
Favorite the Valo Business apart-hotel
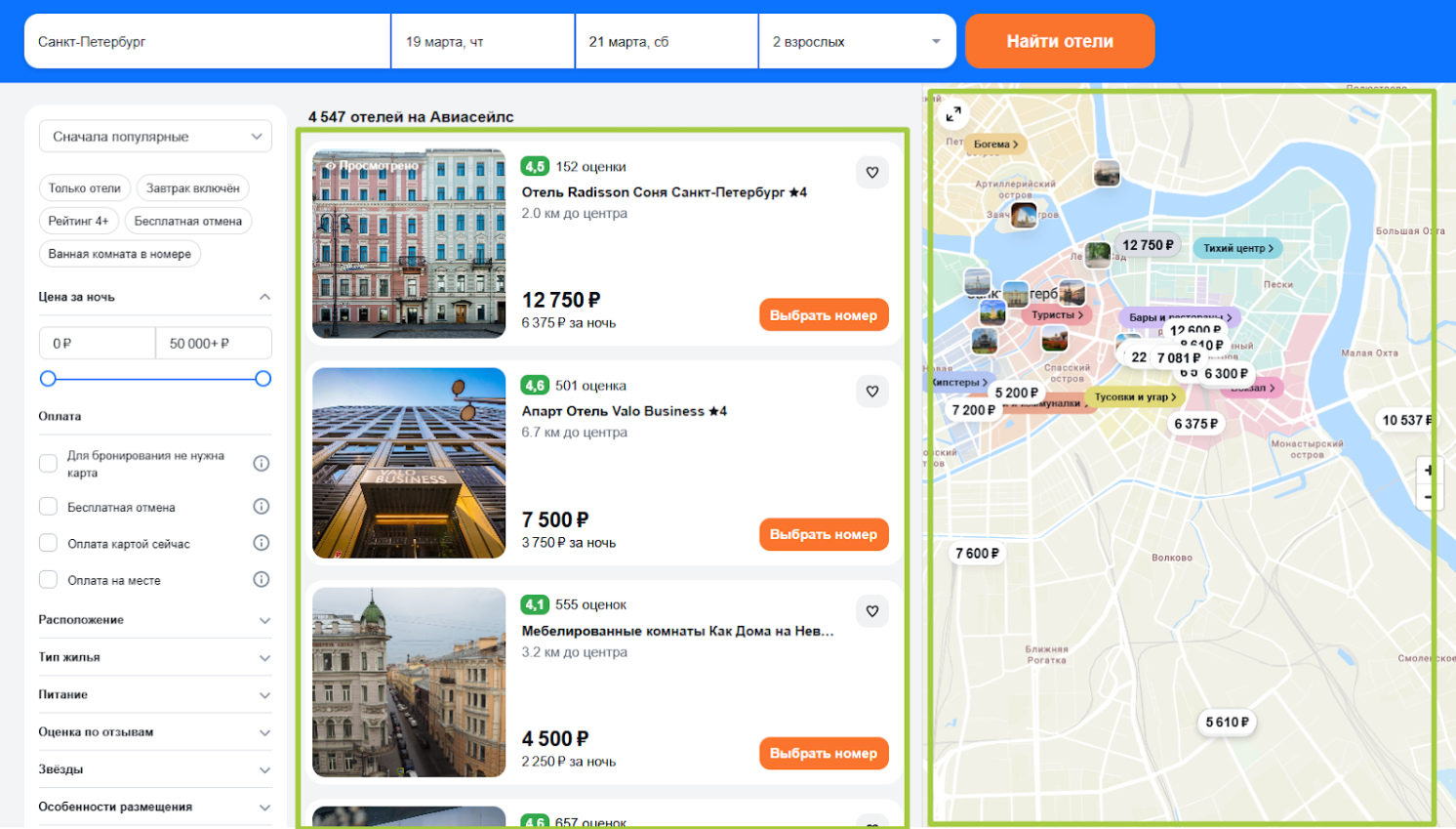tap(871, 392)
